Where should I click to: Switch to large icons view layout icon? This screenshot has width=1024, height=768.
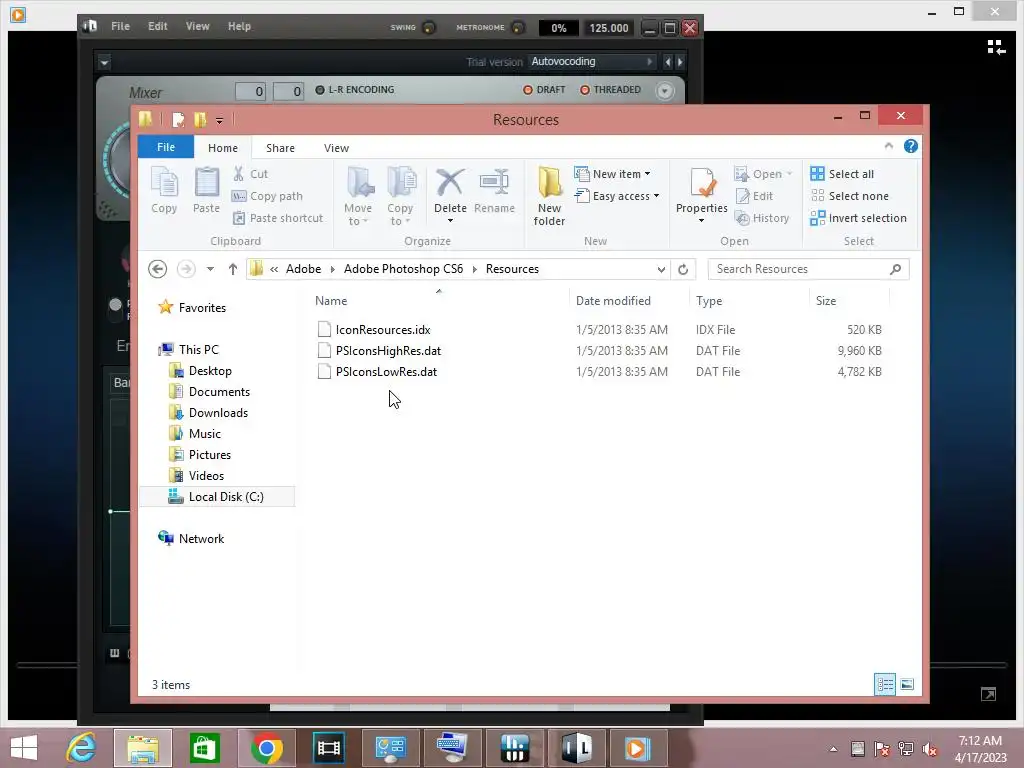coord(907,684)
